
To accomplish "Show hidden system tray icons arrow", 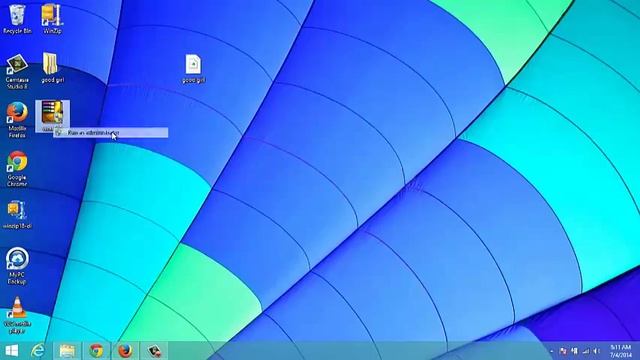I will (x=552, y=351).
